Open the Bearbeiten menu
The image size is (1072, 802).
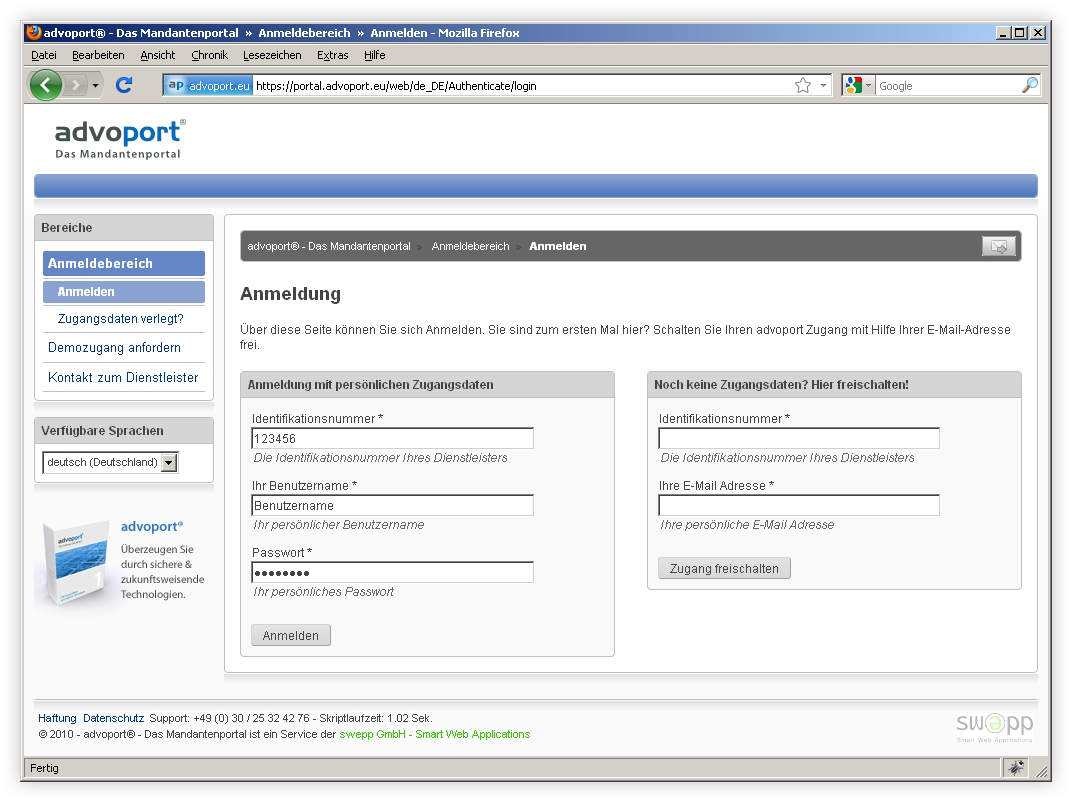98,55
